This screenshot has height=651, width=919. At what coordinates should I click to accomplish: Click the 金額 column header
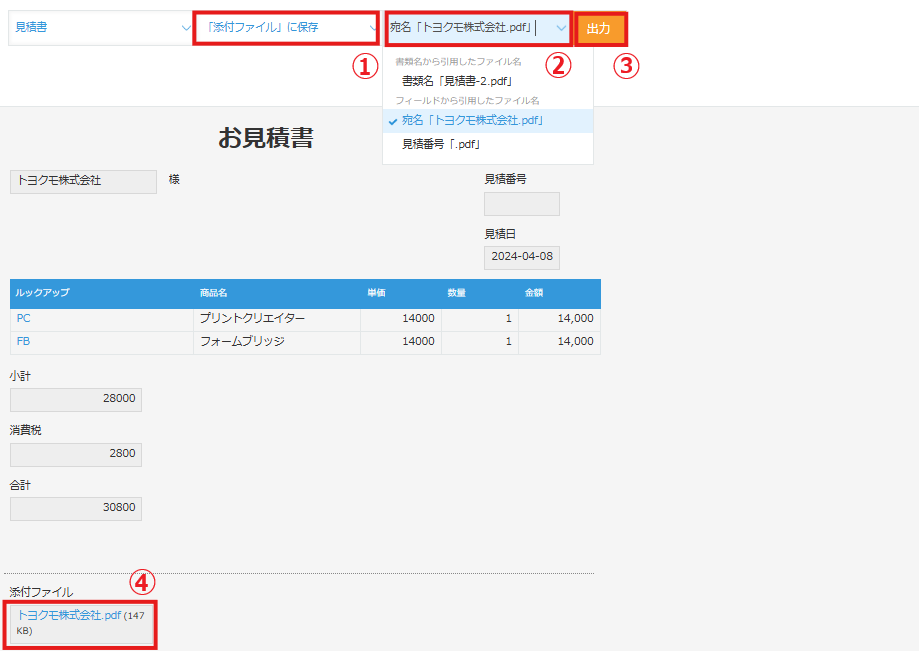pyautogui.click(x=560, y=293)
